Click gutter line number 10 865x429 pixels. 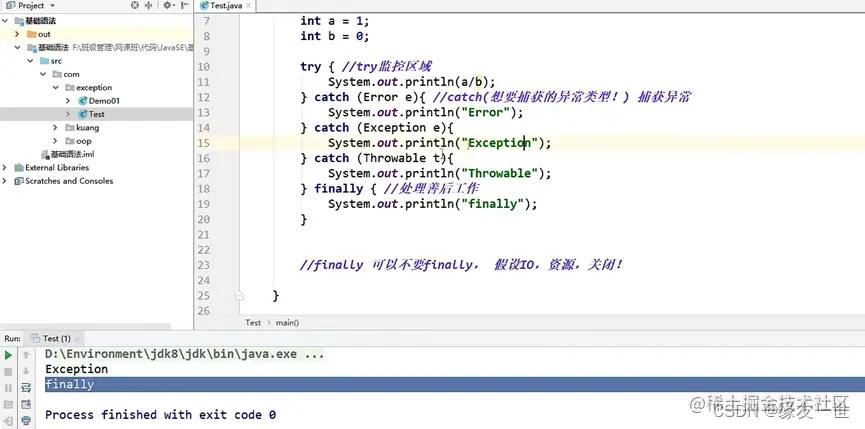[x=203, y=67]
